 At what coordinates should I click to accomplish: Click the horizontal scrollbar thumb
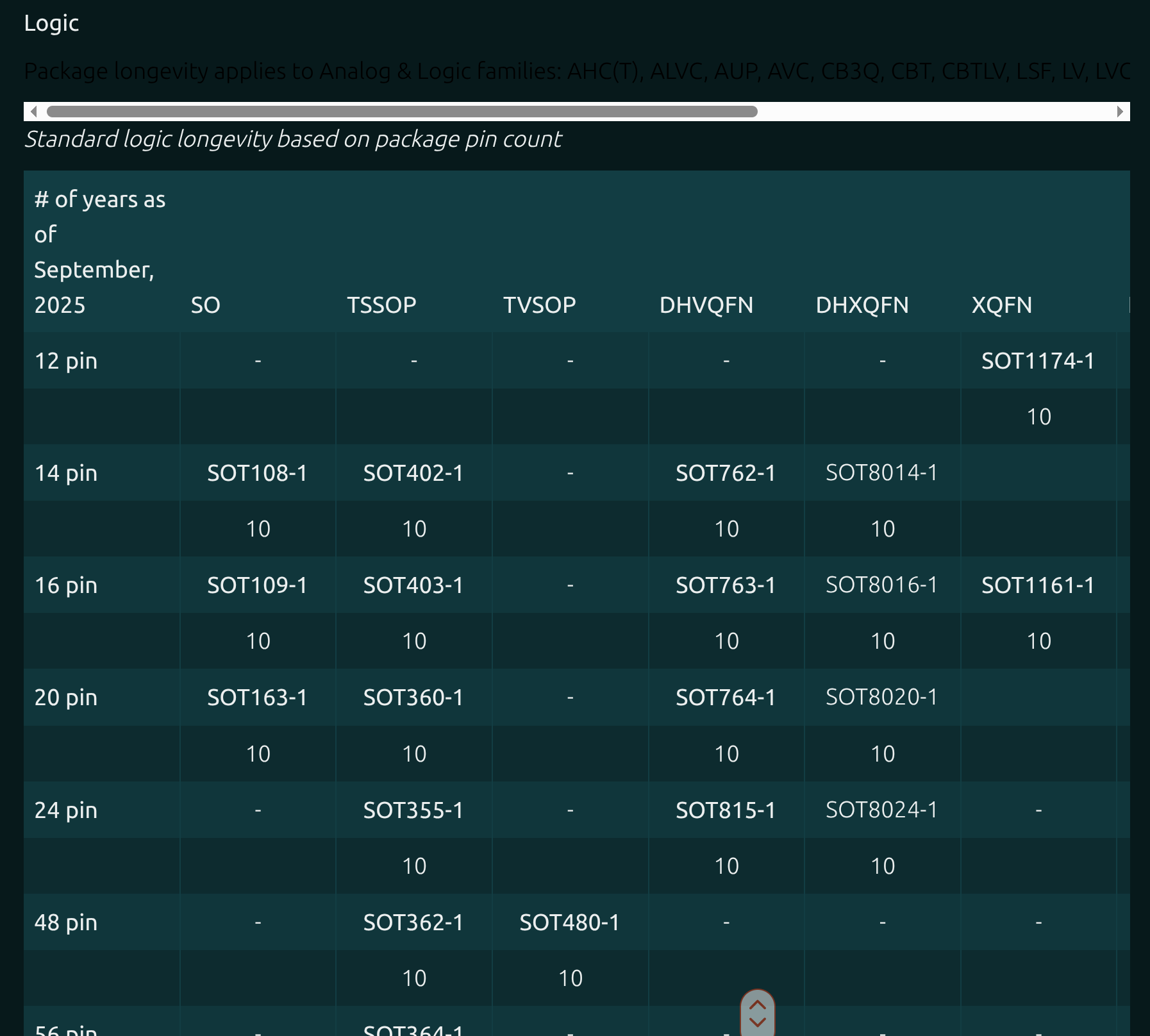(x=402, y=112)
